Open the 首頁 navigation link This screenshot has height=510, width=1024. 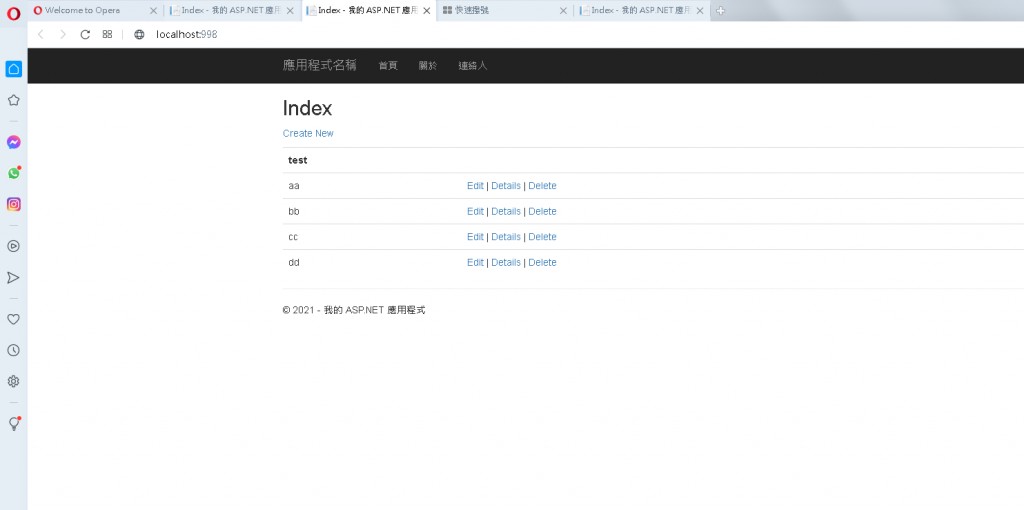(x=388, y=66)
